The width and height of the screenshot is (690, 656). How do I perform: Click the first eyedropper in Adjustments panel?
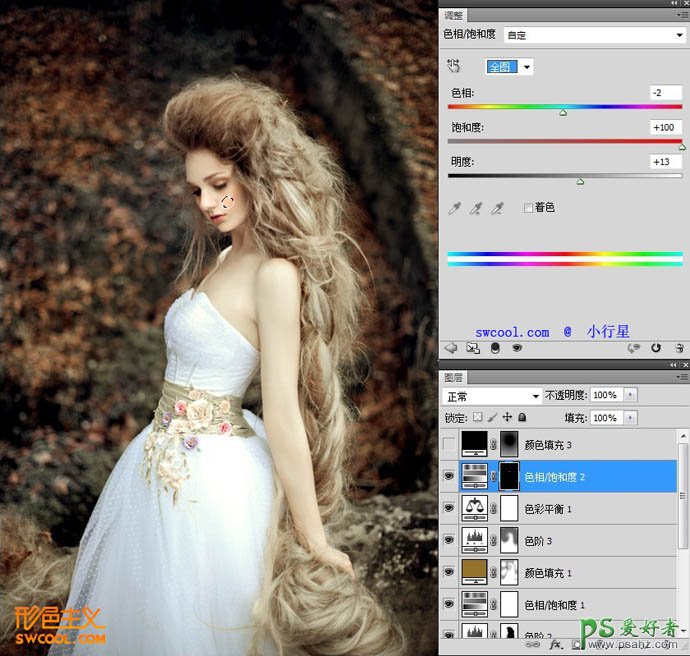pyautogui.click(x=455, y=208)
